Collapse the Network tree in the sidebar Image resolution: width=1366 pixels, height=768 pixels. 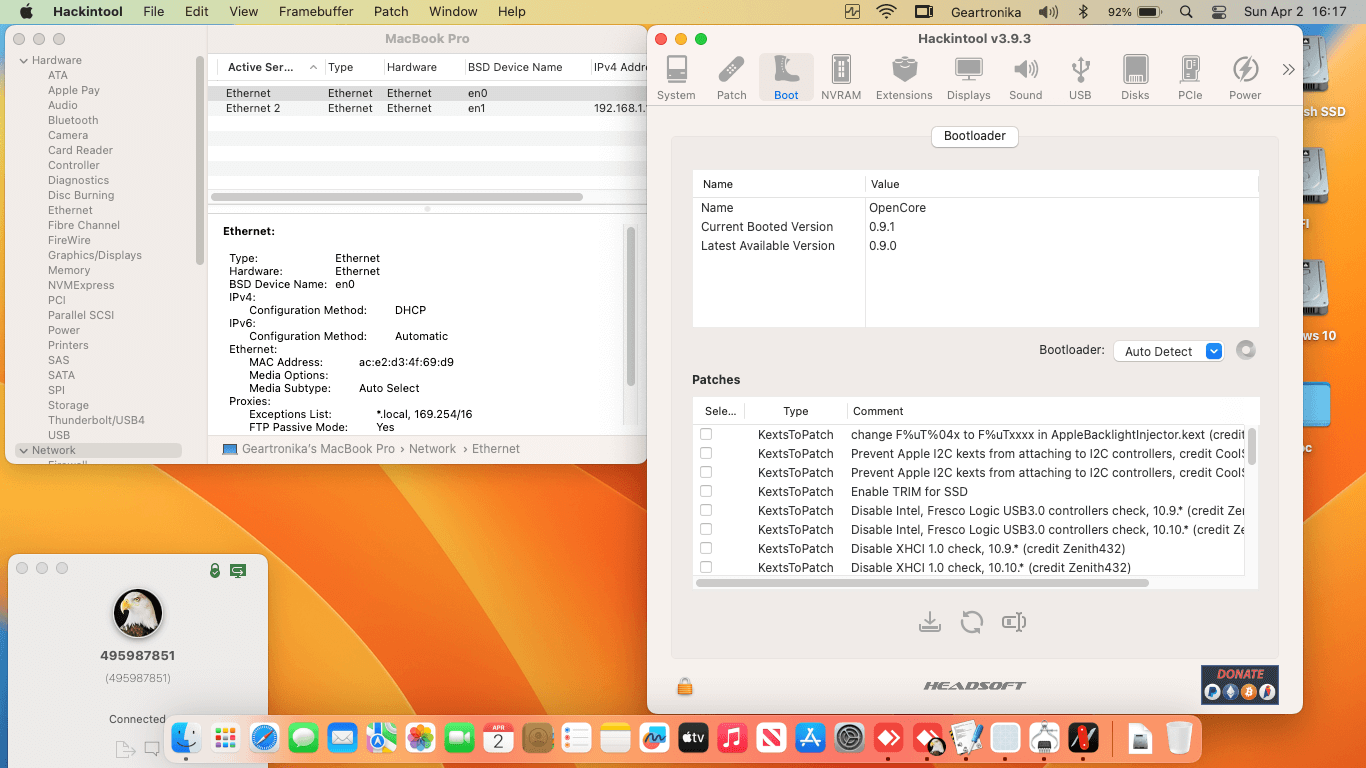pyautogui.click(x=24, y=451)
